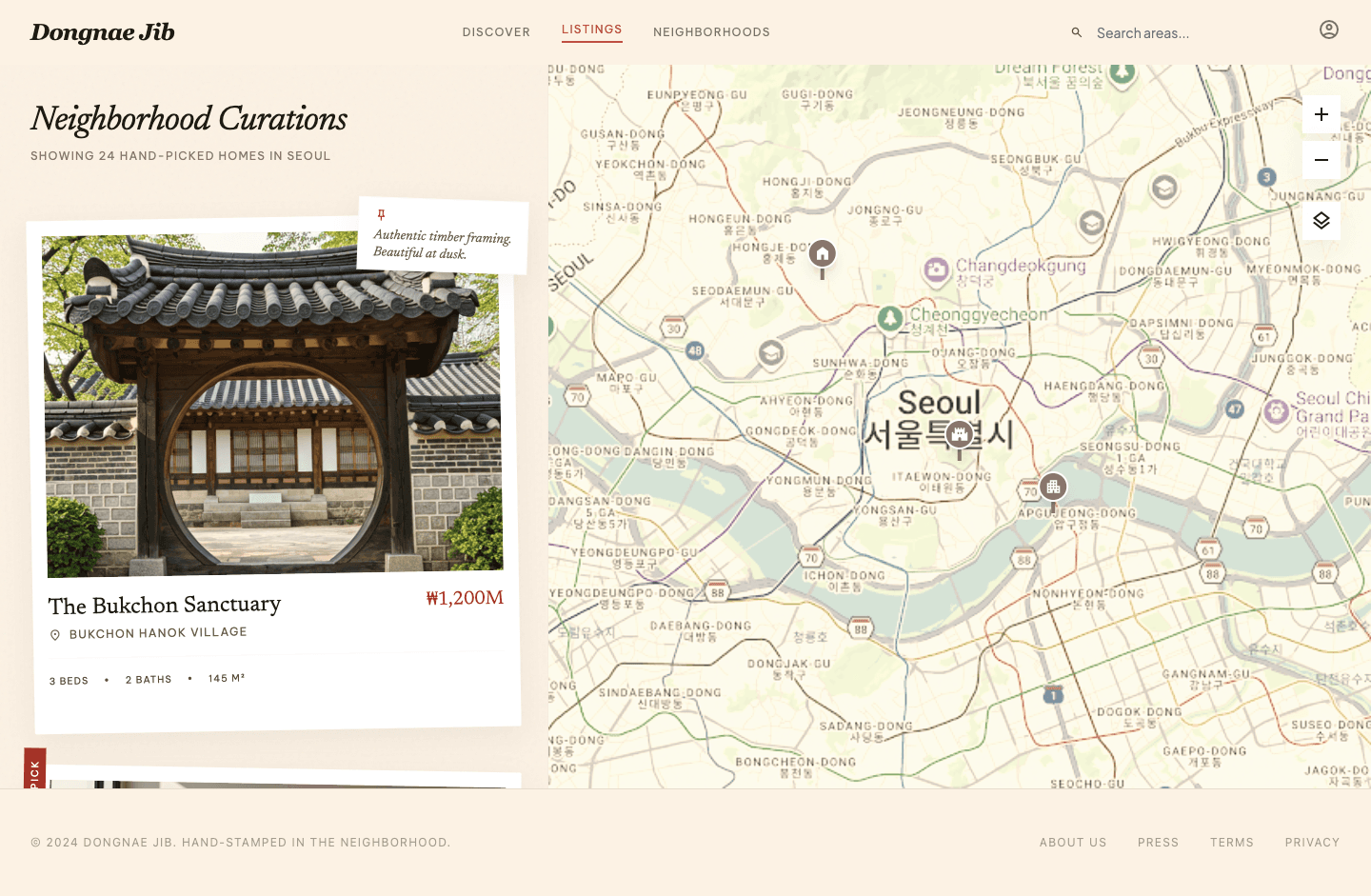Click the zoom out minus button on map

click(1321, 160)
